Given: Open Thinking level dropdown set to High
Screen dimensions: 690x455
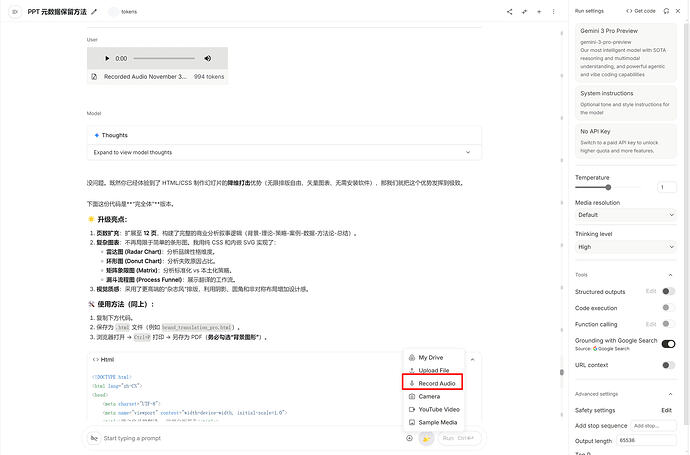Looking at the screenshot, I should (x=626, y=247).
